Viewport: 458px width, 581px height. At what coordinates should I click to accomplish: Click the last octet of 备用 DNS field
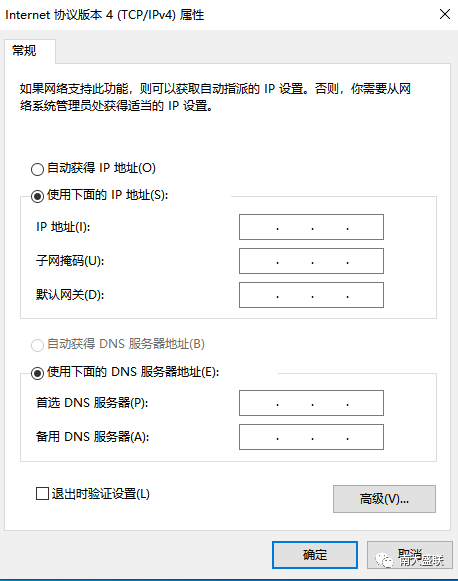pyautogui.click(x=365, y=437)
